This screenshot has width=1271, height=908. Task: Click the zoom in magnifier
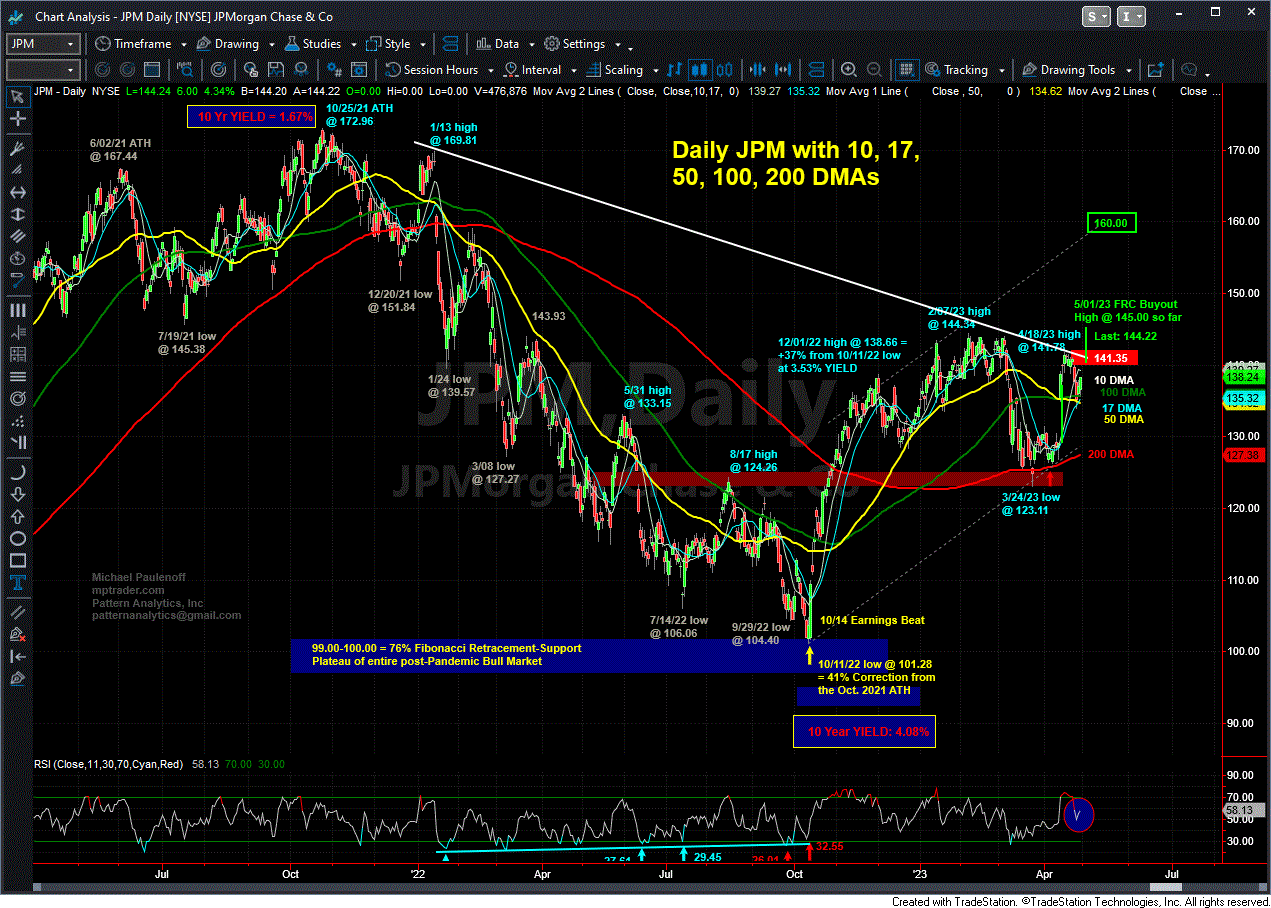point(849,70)
